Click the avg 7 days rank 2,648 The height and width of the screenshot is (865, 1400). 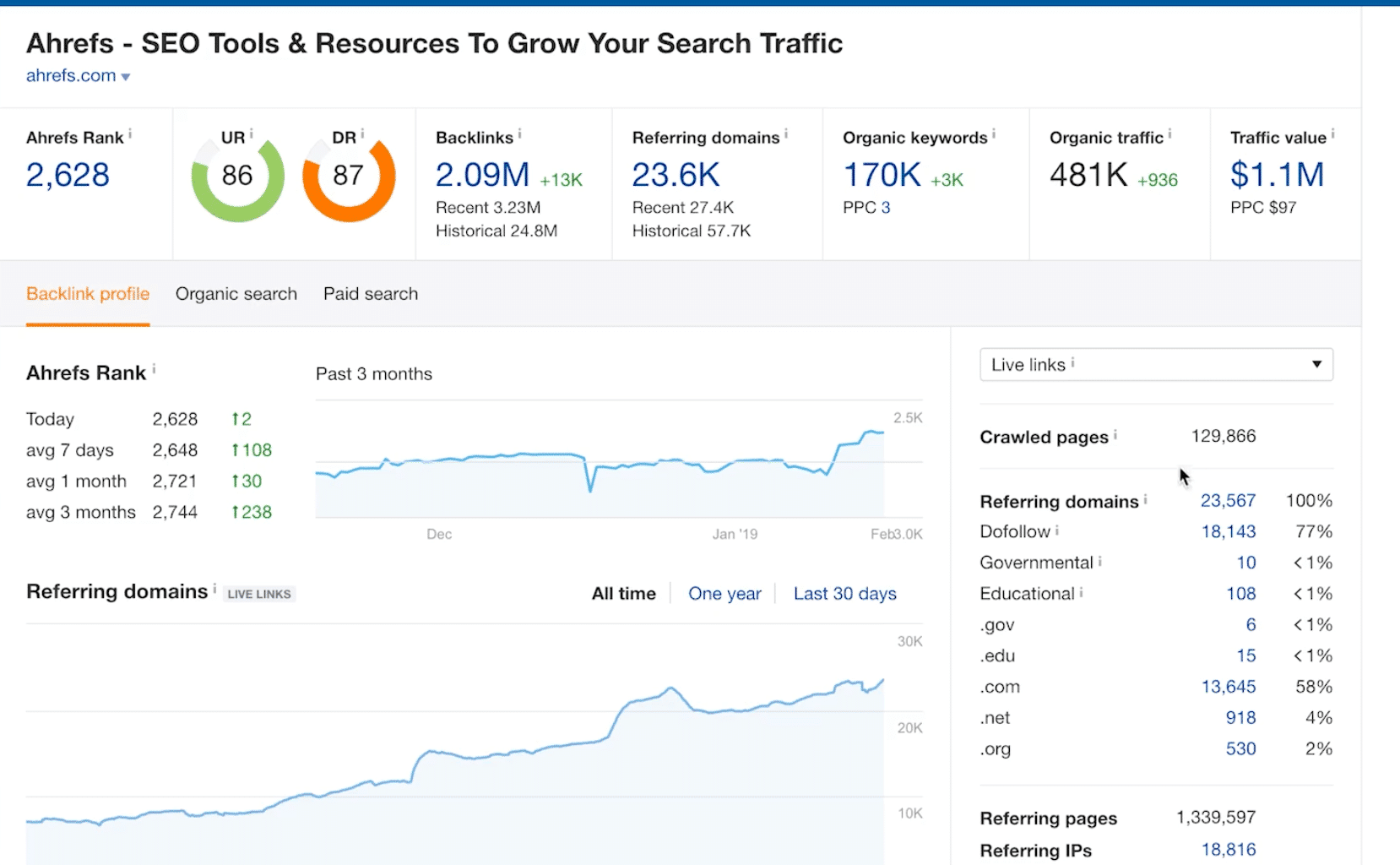pos(175,450)
